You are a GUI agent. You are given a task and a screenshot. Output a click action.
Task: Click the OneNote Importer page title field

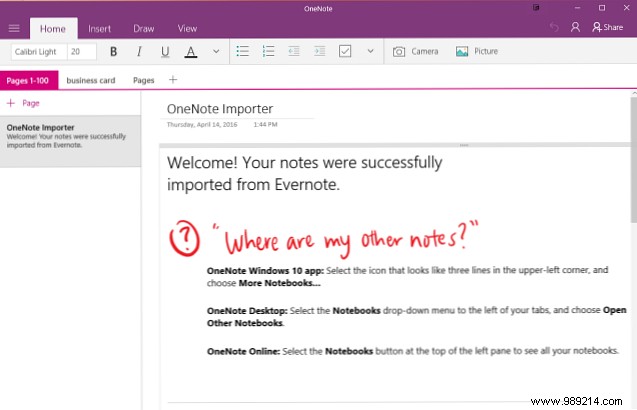pyautogui.click(x=220, y=109)
